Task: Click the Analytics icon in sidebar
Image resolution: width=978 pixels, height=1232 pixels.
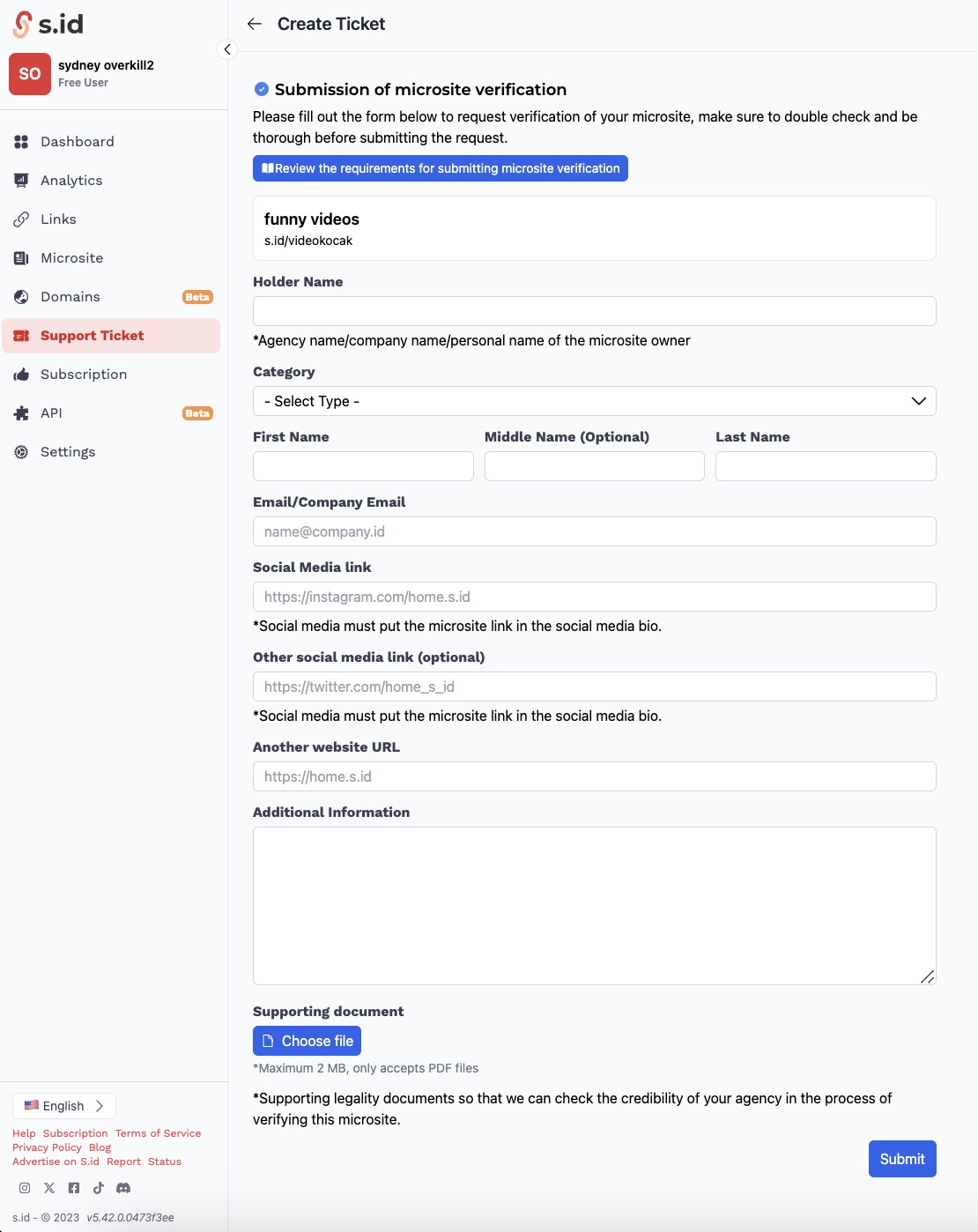Action: [21, 181]
